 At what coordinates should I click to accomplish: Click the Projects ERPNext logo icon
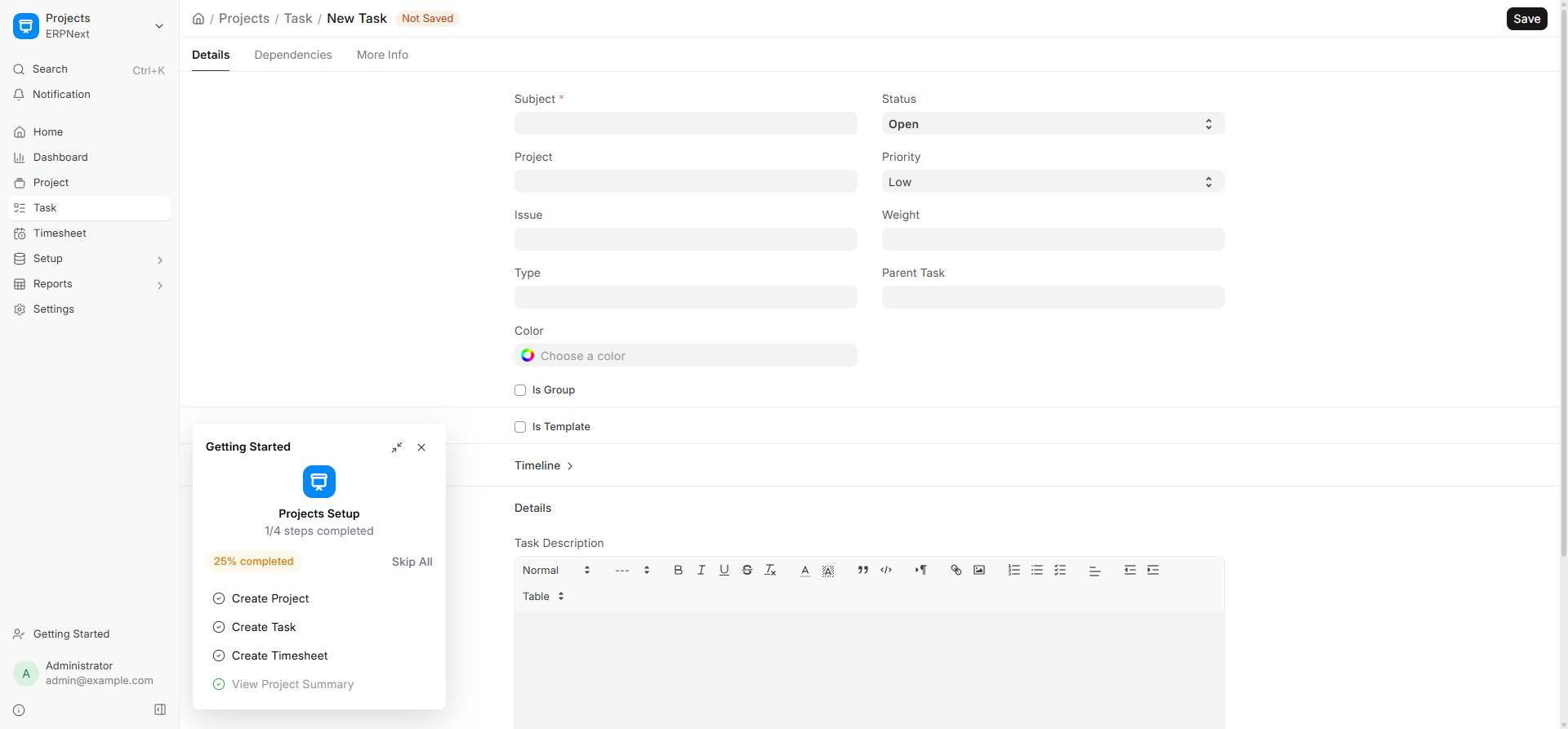tap(26, 26)
